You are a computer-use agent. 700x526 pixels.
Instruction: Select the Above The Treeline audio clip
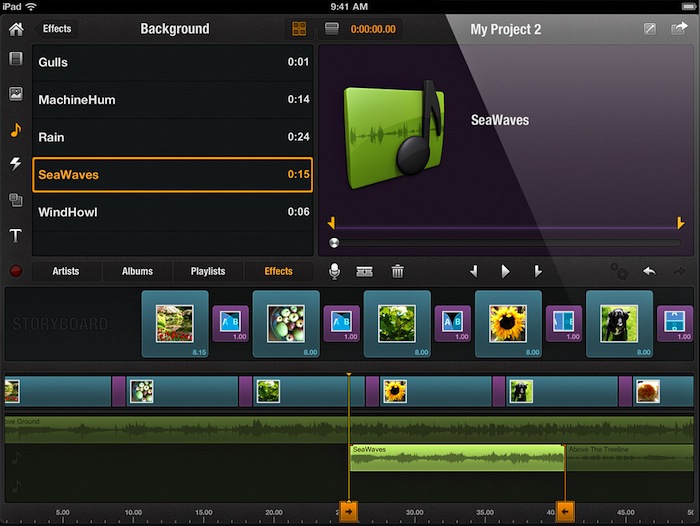(630, 458)
